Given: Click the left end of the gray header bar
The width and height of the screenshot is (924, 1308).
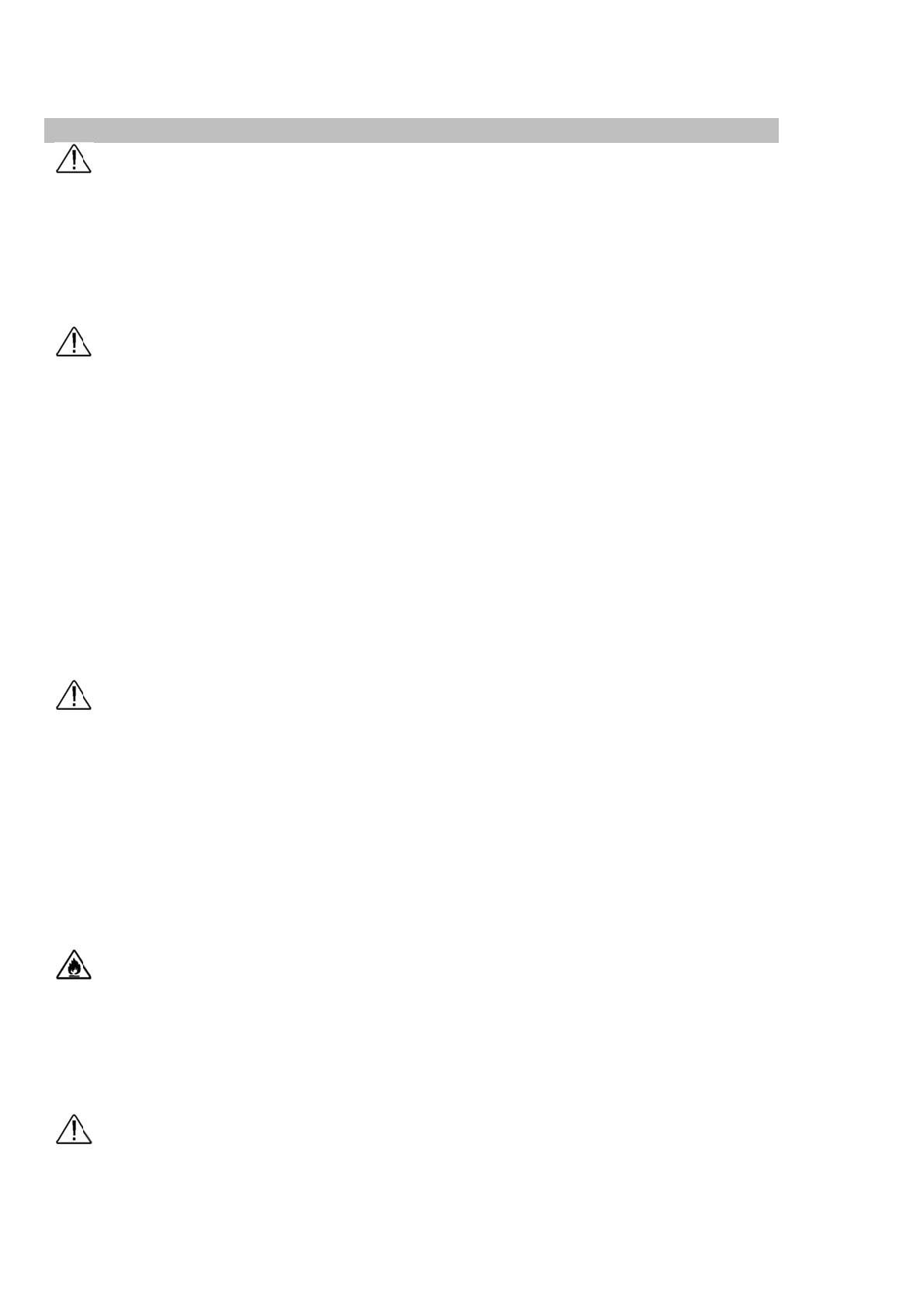Looking at the screenshot, I should [x=48, y=130].
